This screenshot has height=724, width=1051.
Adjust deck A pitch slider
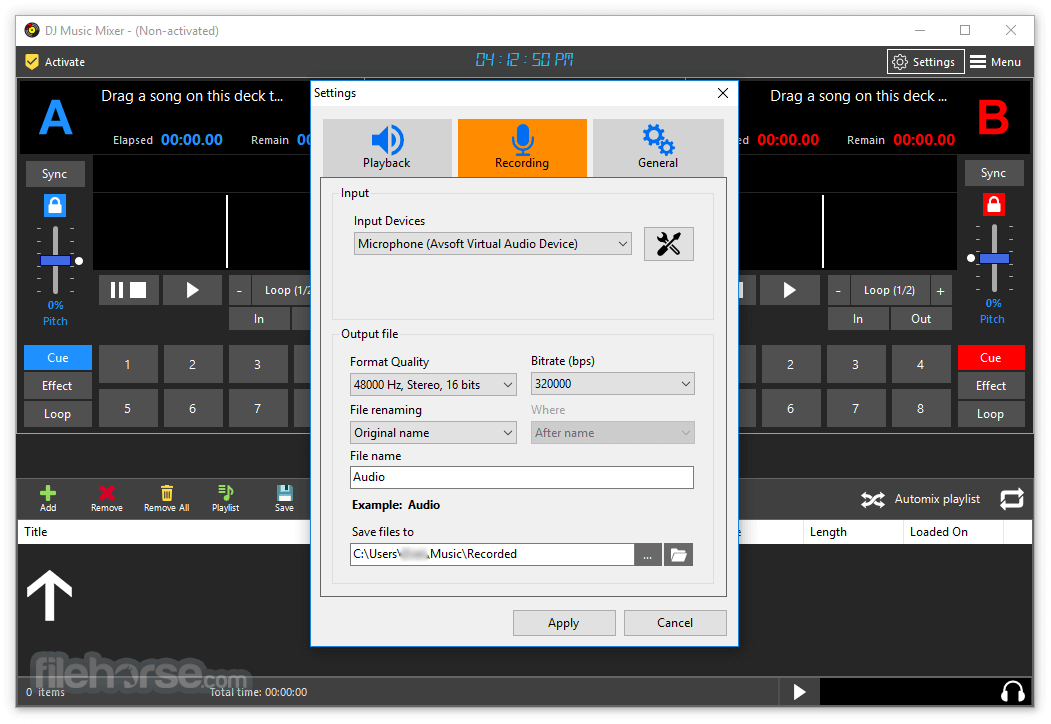point(55,261)
